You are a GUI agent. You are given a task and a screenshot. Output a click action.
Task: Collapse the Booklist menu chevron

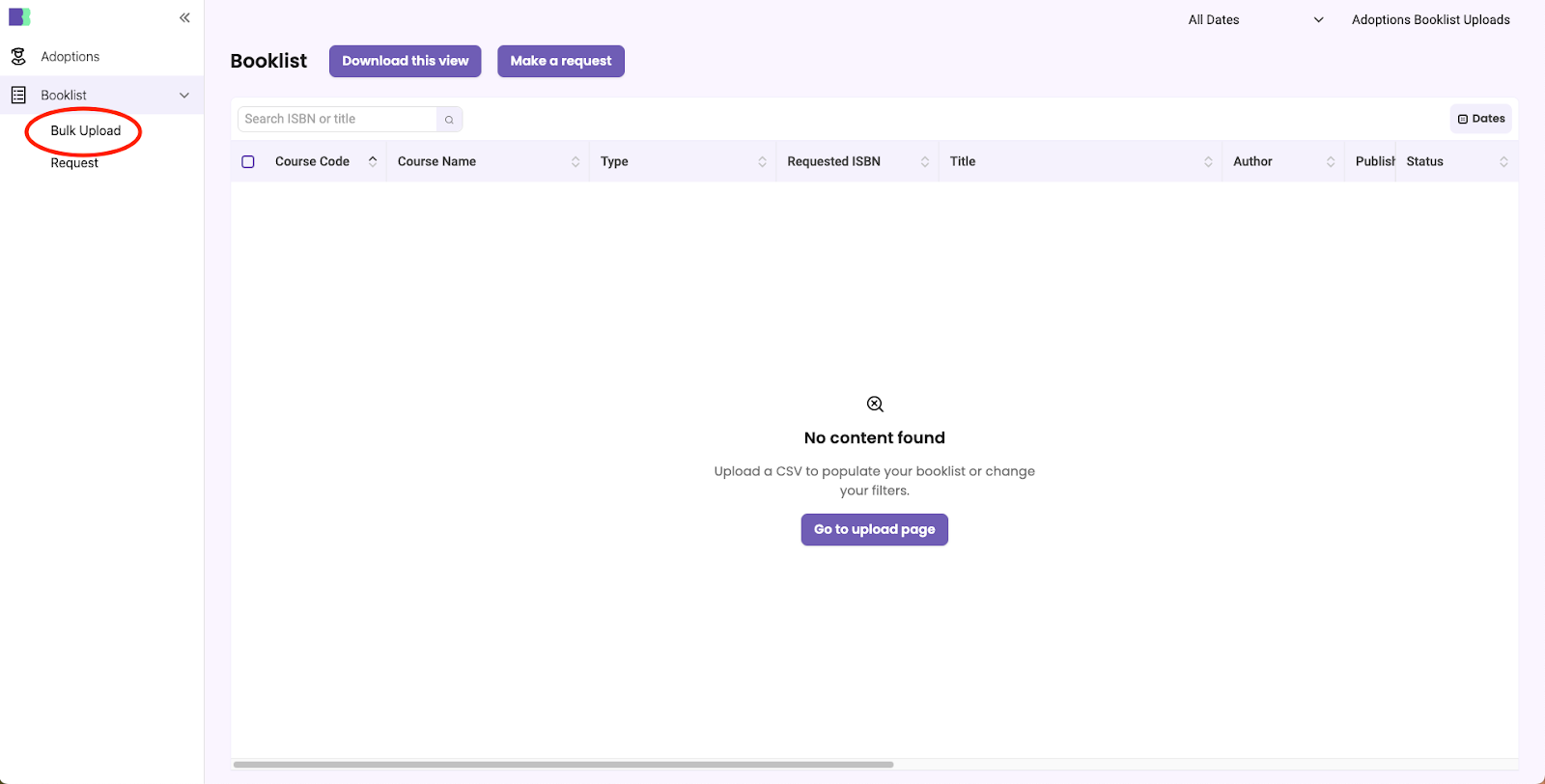184,96
